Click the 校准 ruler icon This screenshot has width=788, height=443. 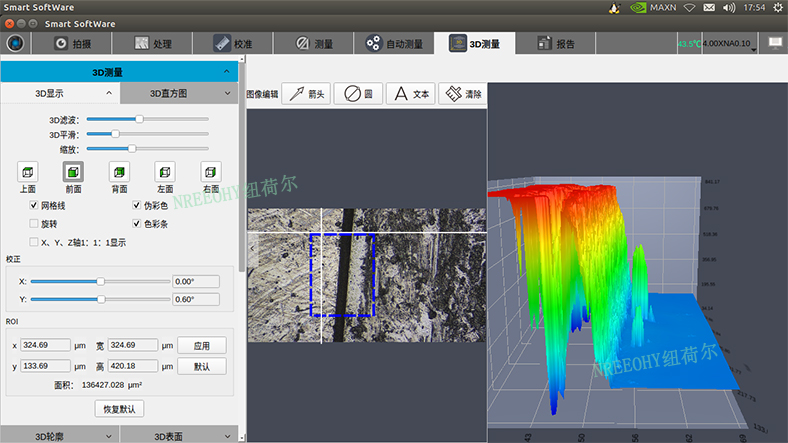[x=222, y=43]
